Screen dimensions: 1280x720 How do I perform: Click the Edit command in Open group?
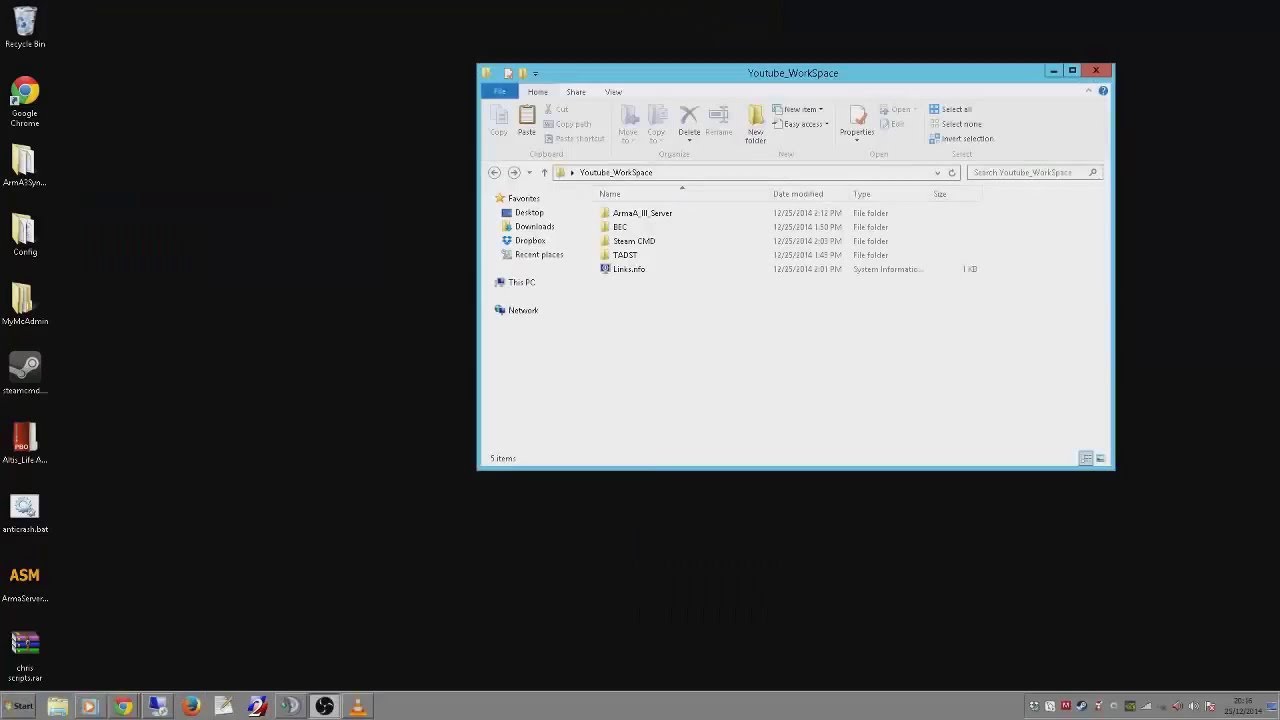(x=892, y=124)
